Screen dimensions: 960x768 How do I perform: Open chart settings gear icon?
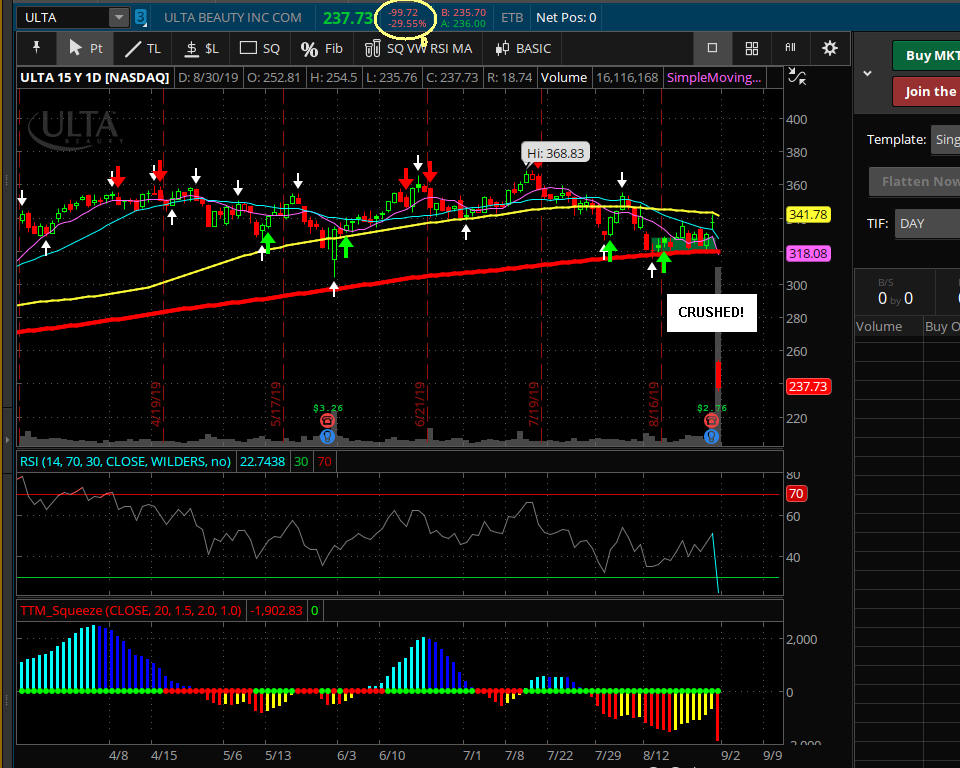829,48
